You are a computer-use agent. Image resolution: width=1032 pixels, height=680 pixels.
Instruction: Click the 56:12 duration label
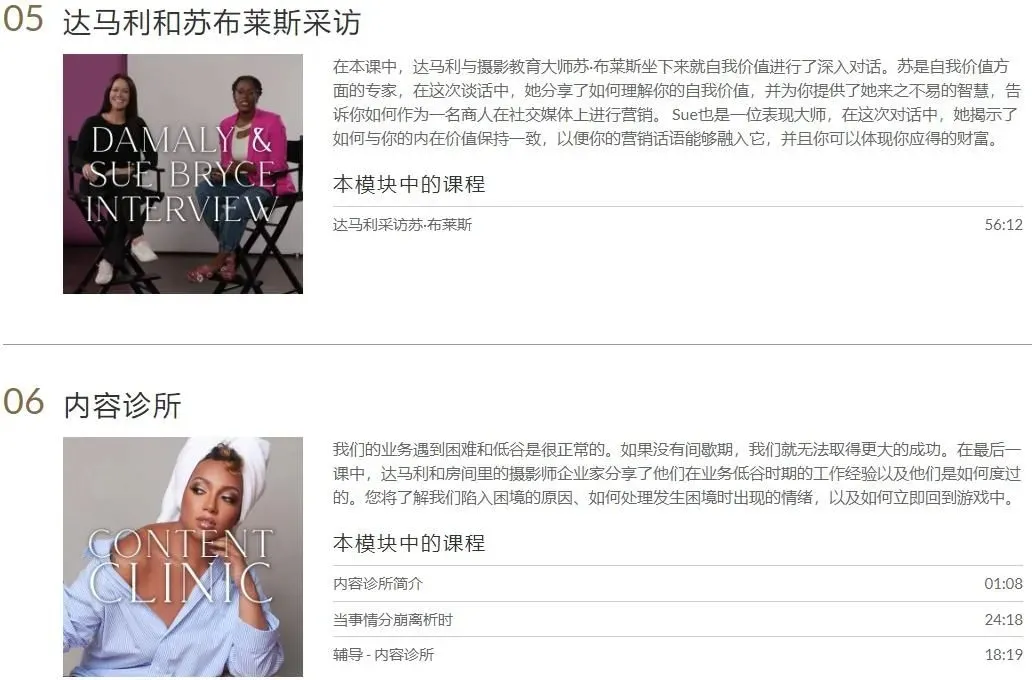tap(1003, 225)
